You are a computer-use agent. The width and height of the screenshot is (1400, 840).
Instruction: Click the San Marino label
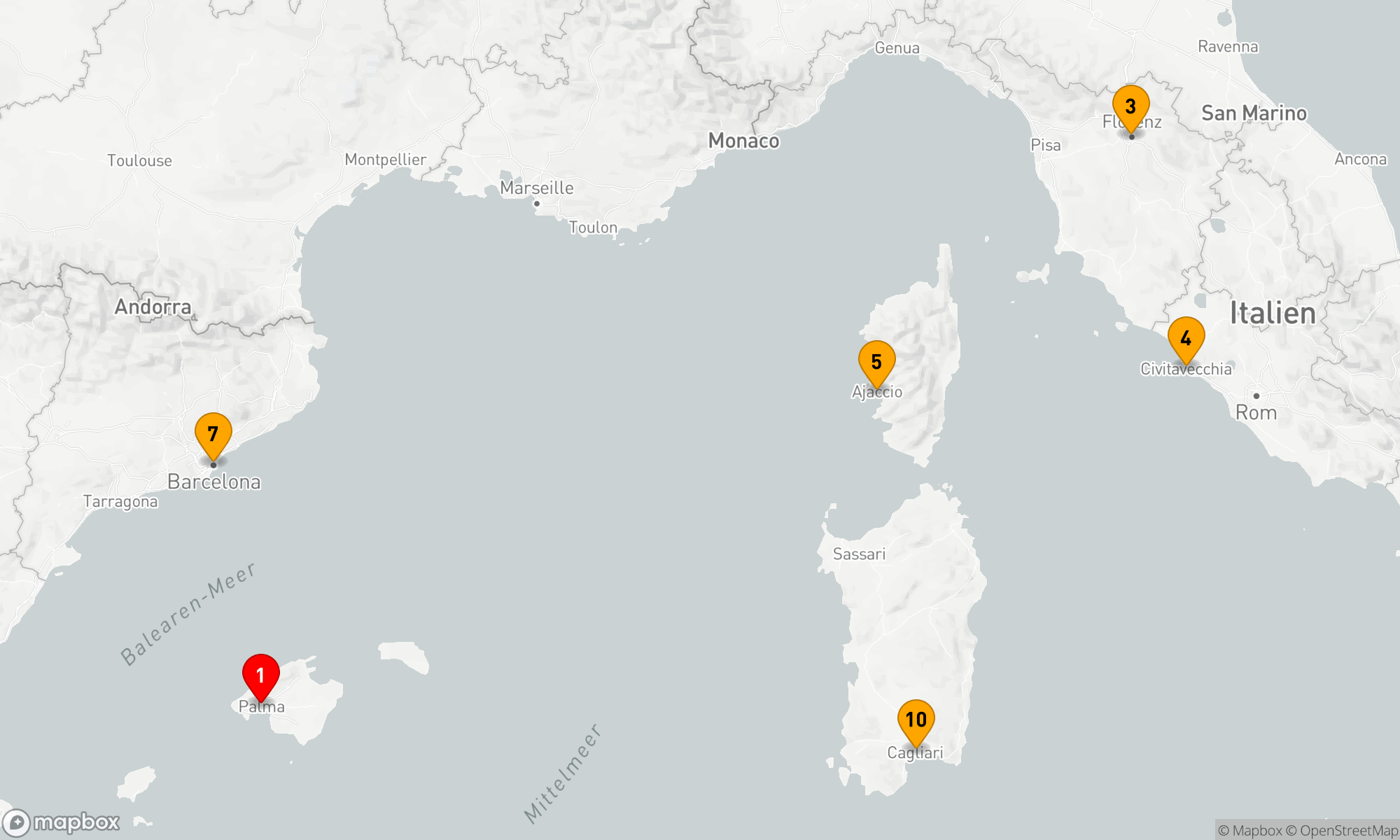[1254, 113]
